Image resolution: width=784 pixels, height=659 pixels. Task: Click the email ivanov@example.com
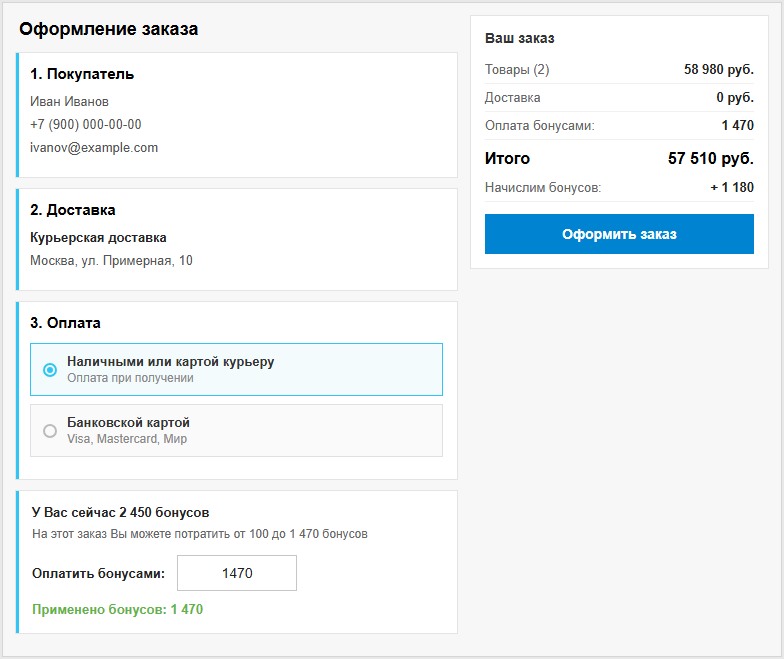pos(94,148)
